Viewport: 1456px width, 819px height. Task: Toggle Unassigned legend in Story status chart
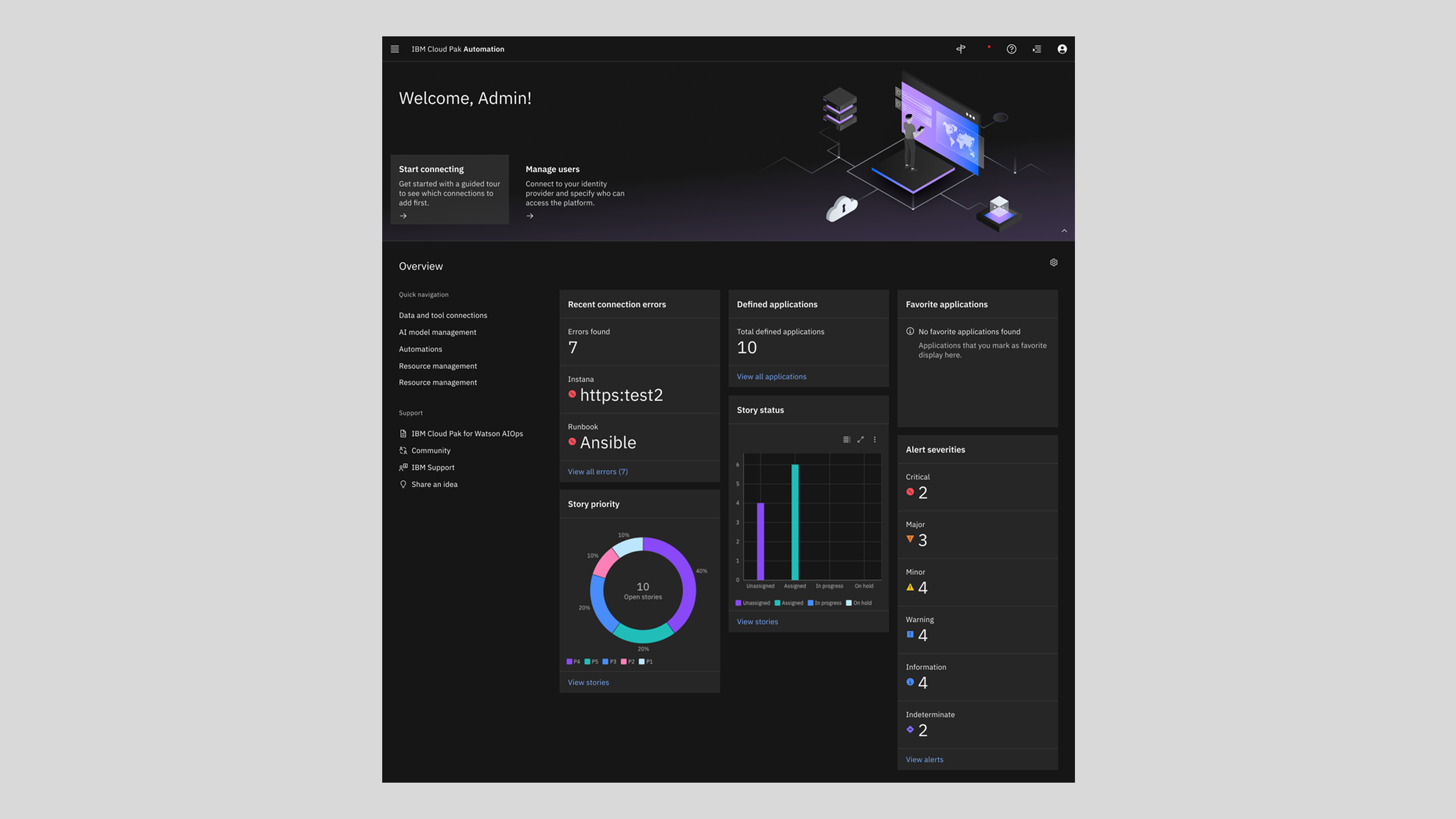752,603
